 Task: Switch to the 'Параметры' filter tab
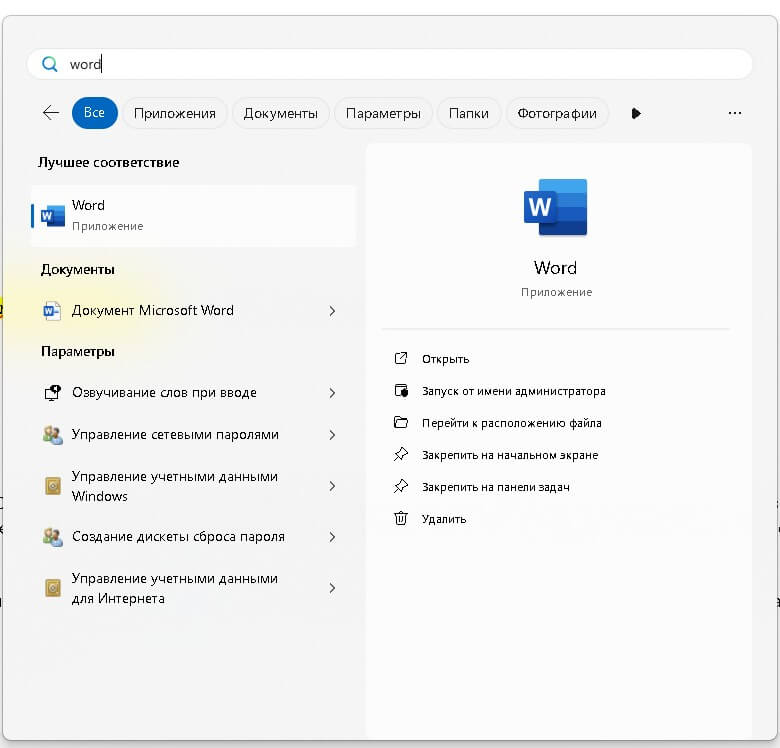pyautogui.click(x=383, y=113)
